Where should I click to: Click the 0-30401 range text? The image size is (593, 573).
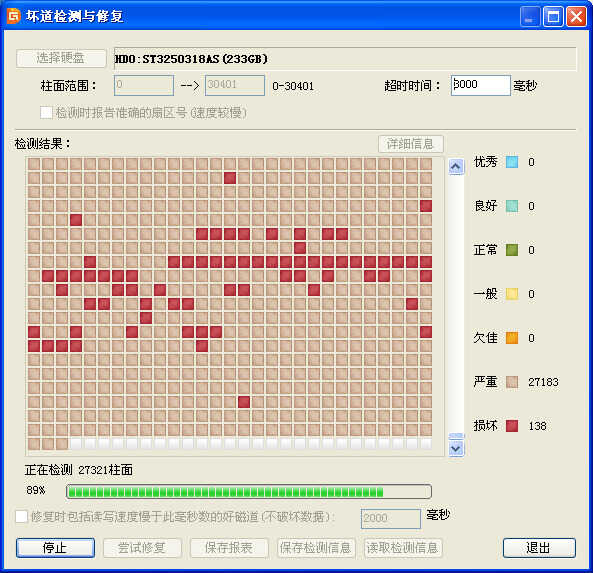click(x=293, y=86)
